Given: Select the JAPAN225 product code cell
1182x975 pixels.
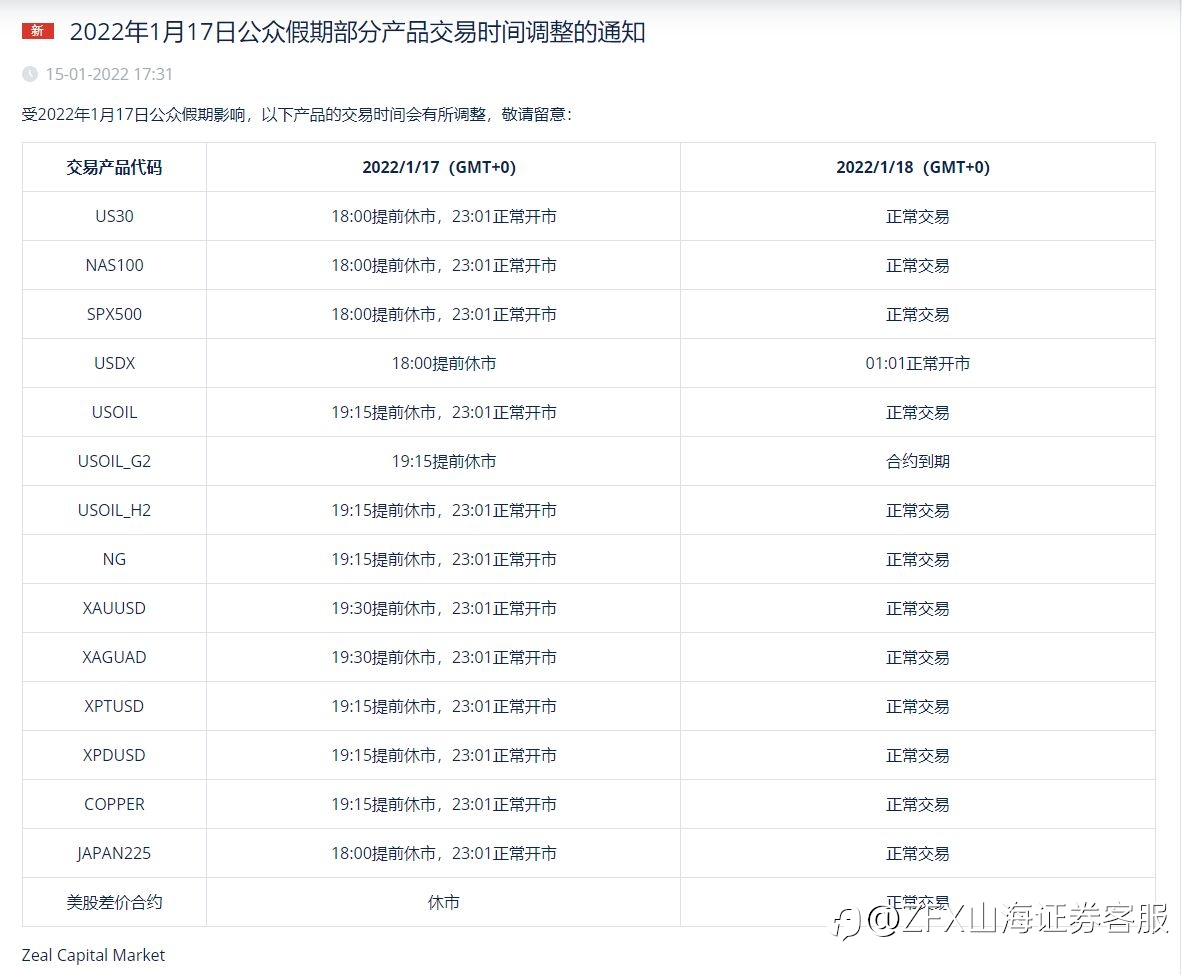Looking at the screenshot, I should coord(115,854).
